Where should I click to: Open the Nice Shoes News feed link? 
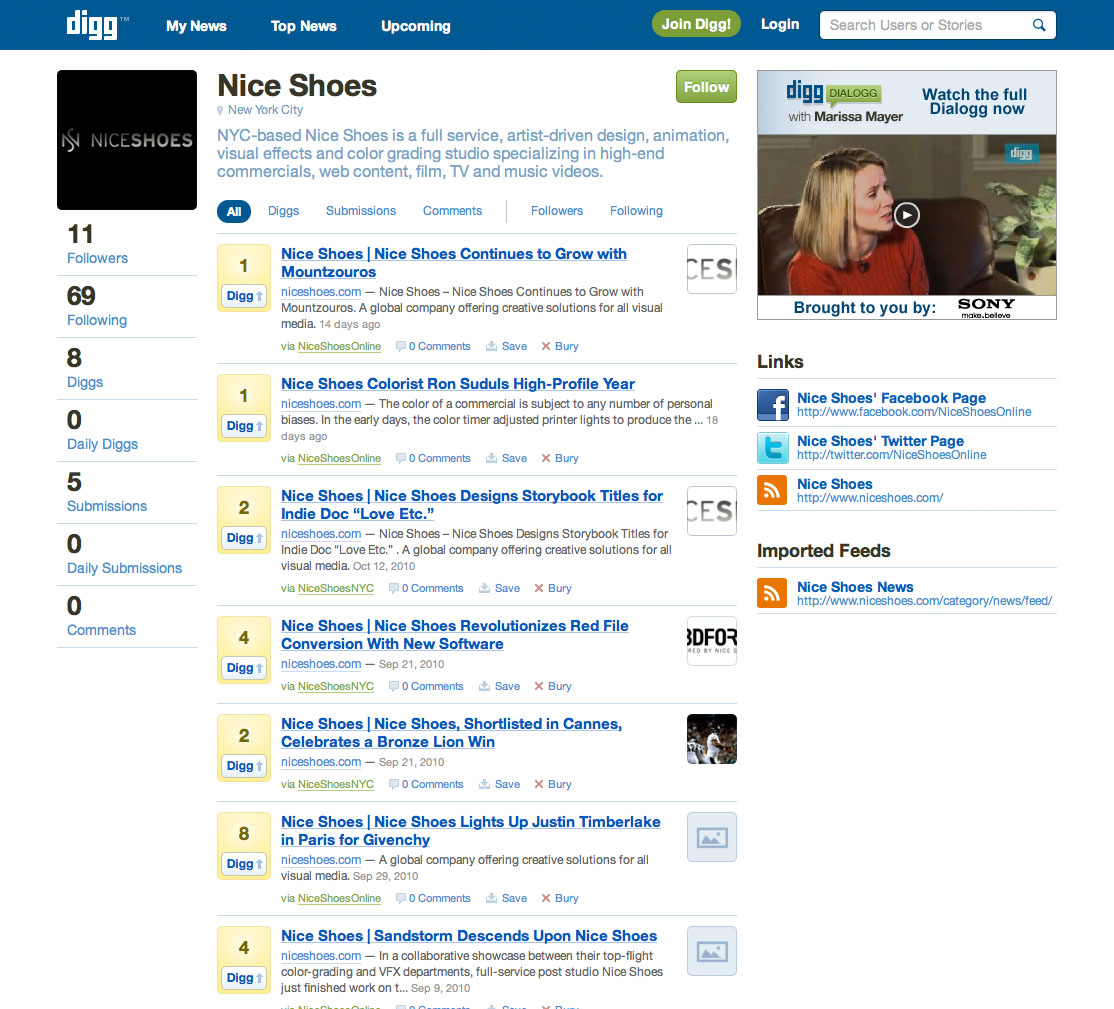[x=855, y=587]
